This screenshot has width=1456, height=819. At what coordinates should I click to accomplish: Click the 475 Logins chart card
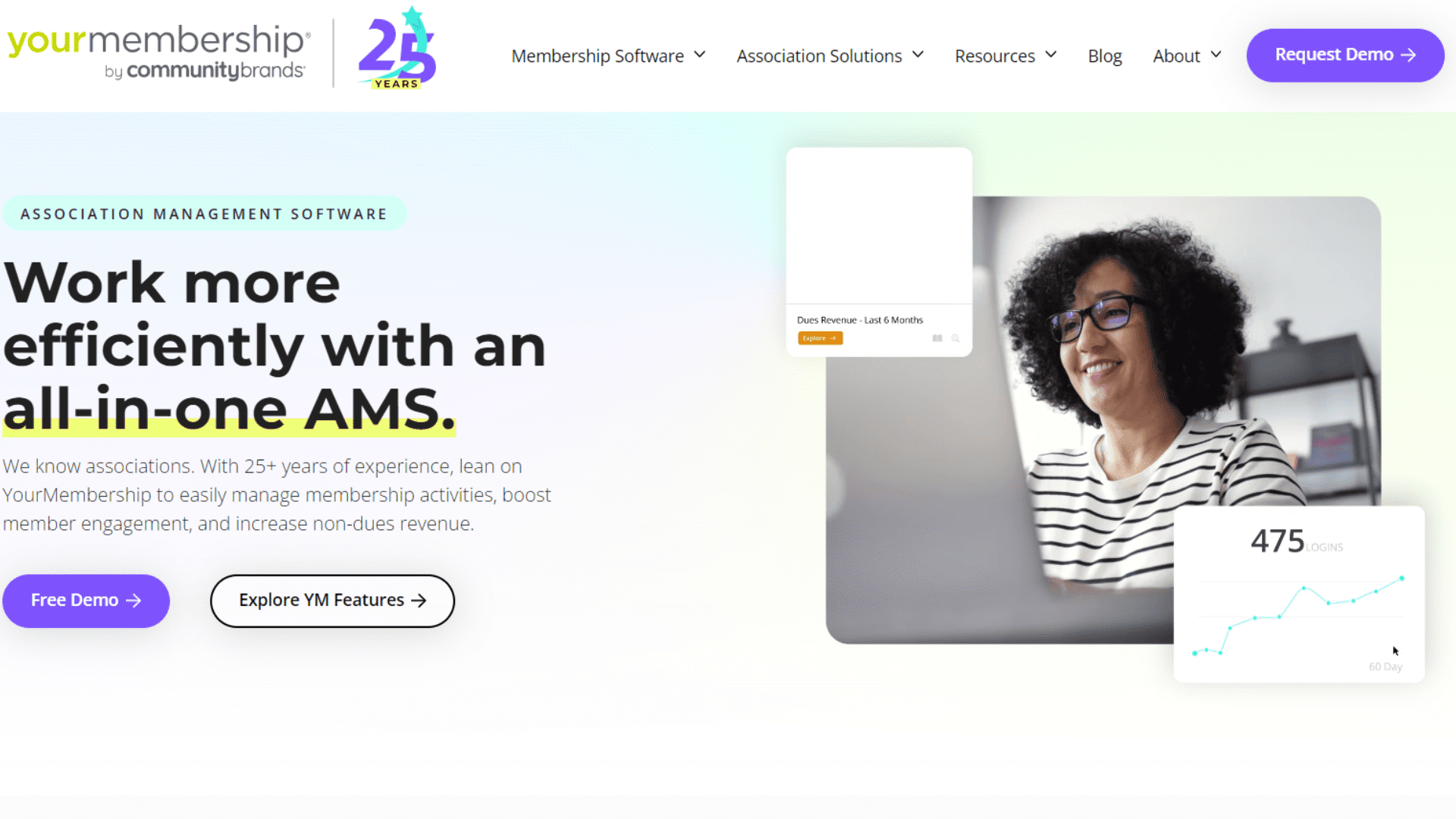[1299, 595]
